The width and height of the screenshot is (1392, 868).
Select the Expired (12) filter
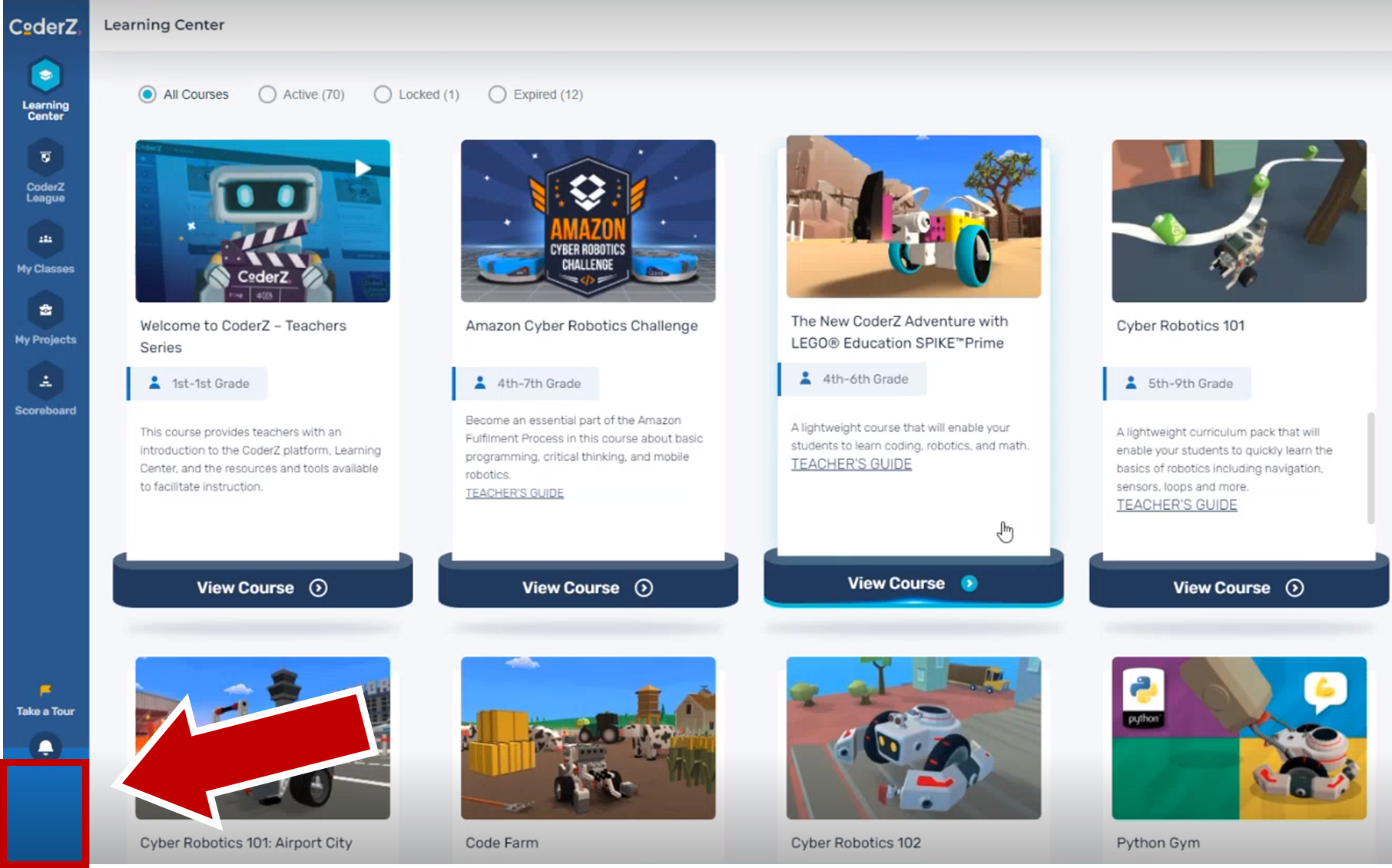click(535, 94)
